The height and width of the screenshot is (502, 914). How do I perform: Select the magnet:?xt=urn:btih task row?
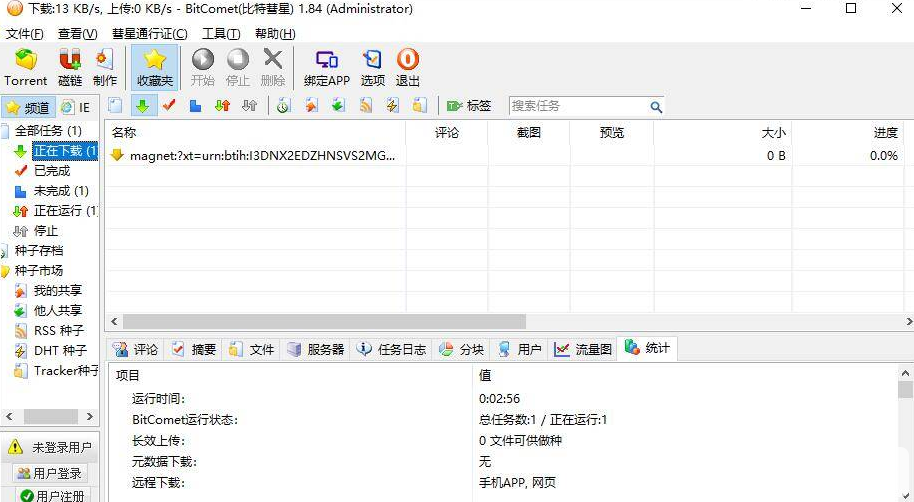pos(506,156)
